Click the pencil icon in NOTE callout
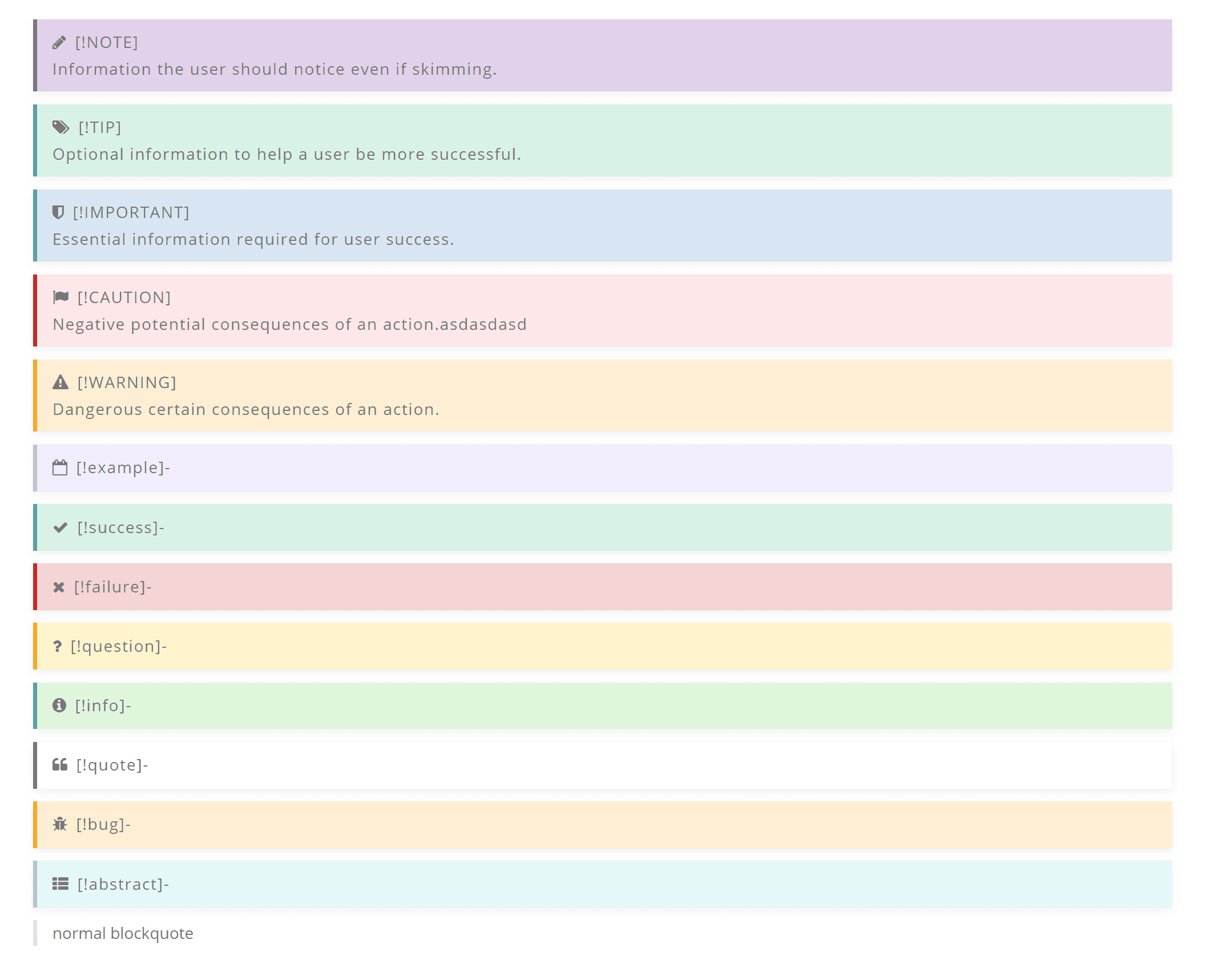The height and width of the screenshot is (980, 1220). (59, 43)
